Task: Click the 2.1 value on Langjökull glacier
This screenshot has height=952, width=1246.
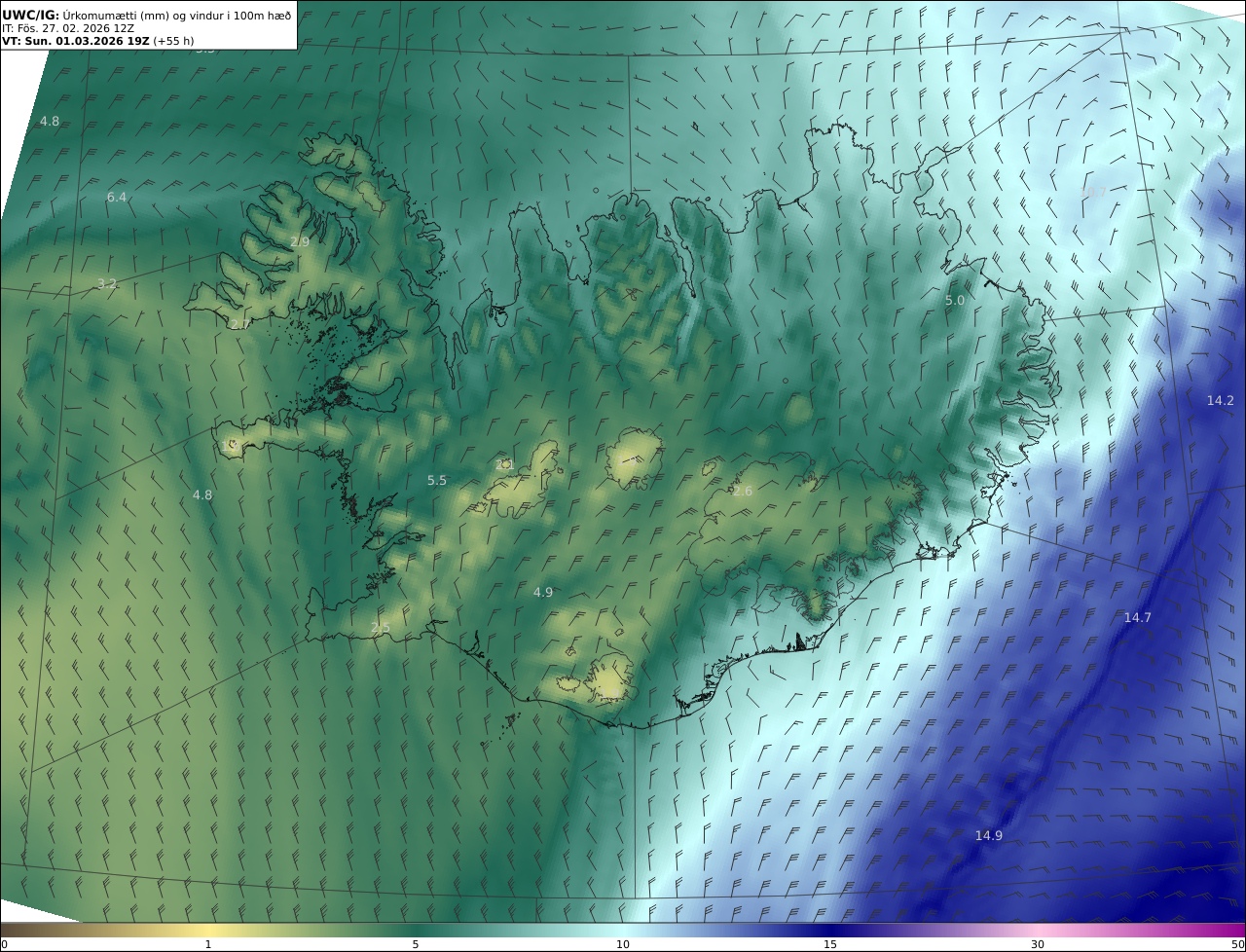Action: (x=504, y=465)
